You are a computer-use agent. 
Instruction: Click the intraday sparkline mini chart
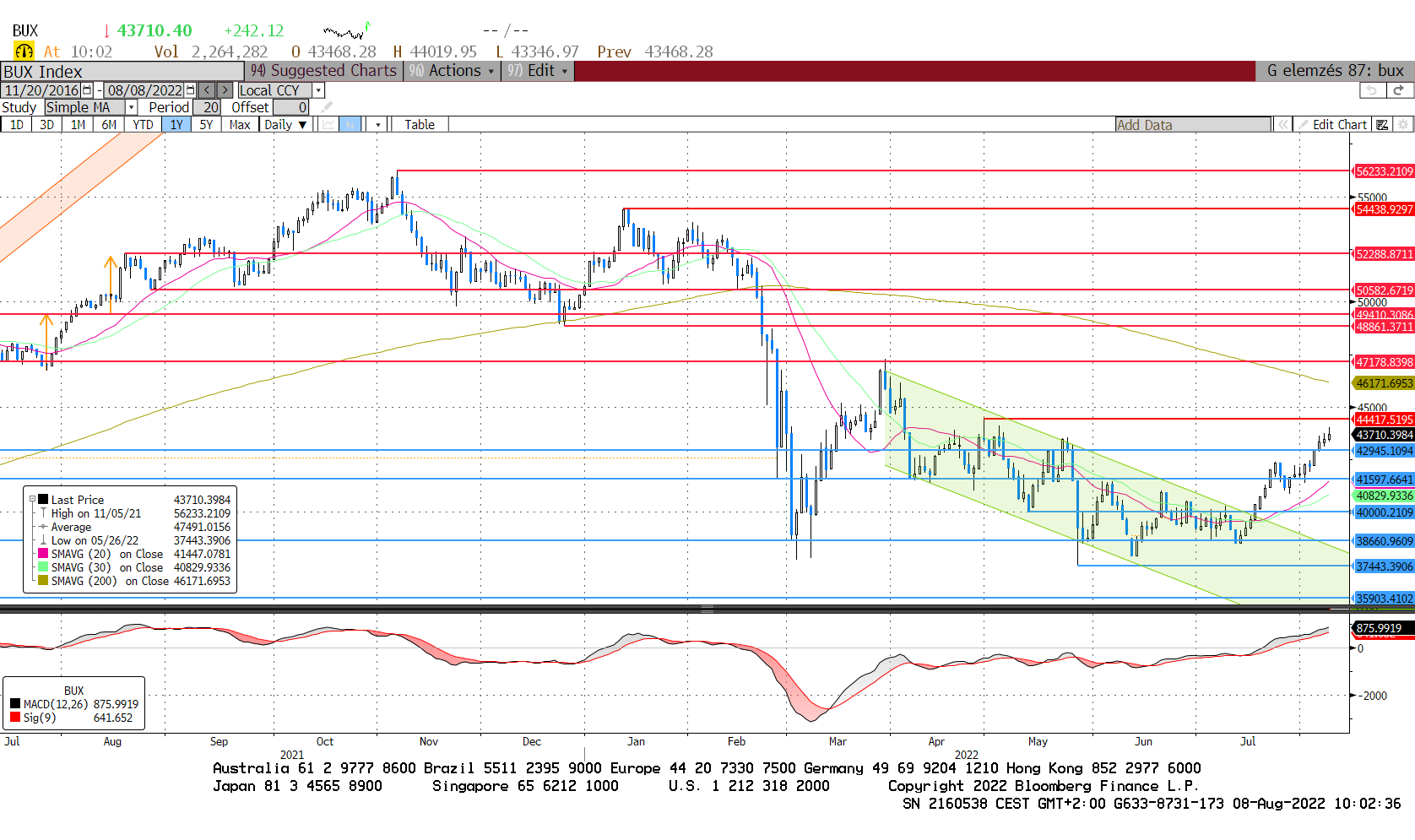pyautogui.click(x=347, y=31)
